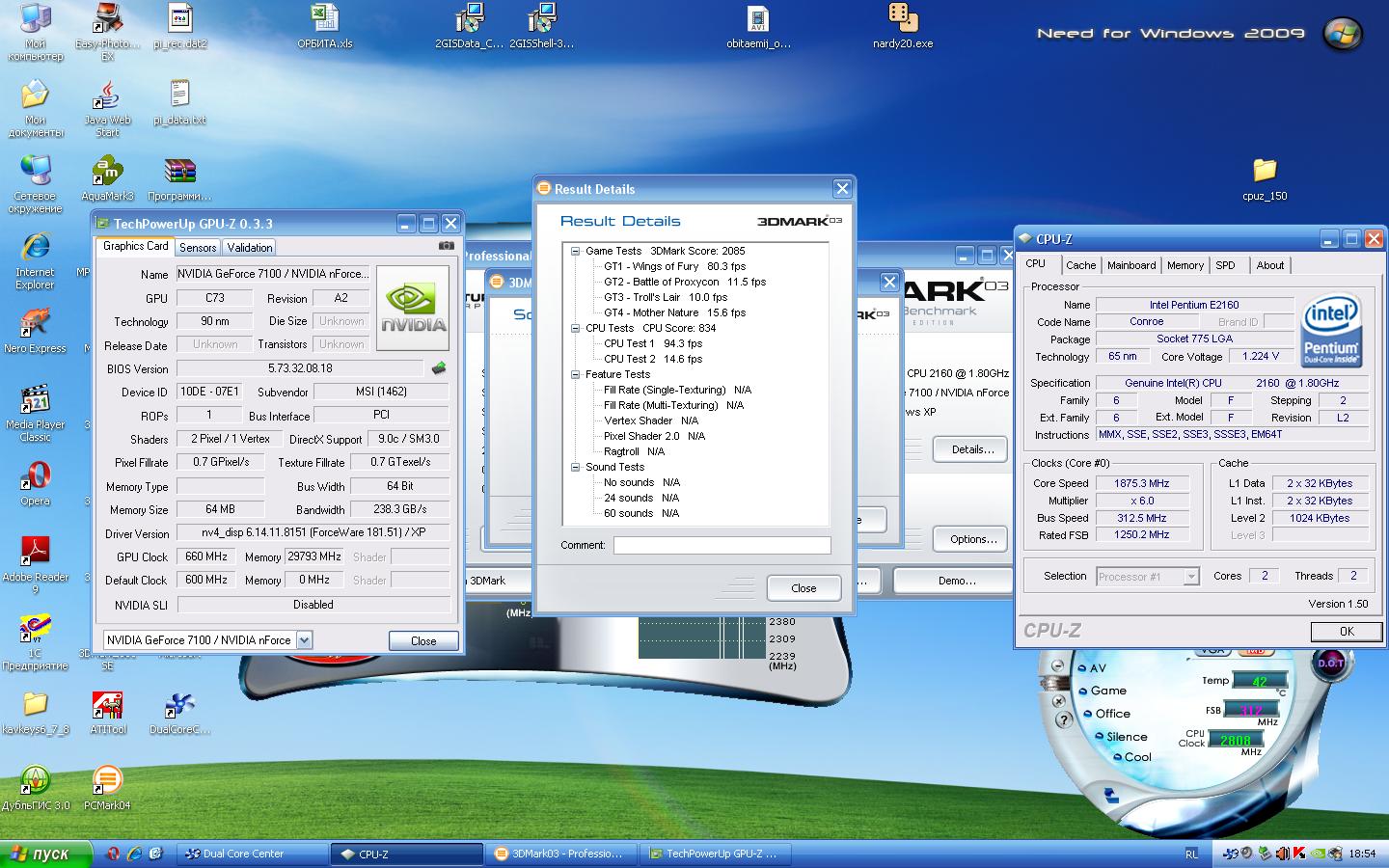This screenshot has width=1389, height=868.
Task: Click the D.O.T round button in Dual Core Center
Action: (x=1332, y=664)
